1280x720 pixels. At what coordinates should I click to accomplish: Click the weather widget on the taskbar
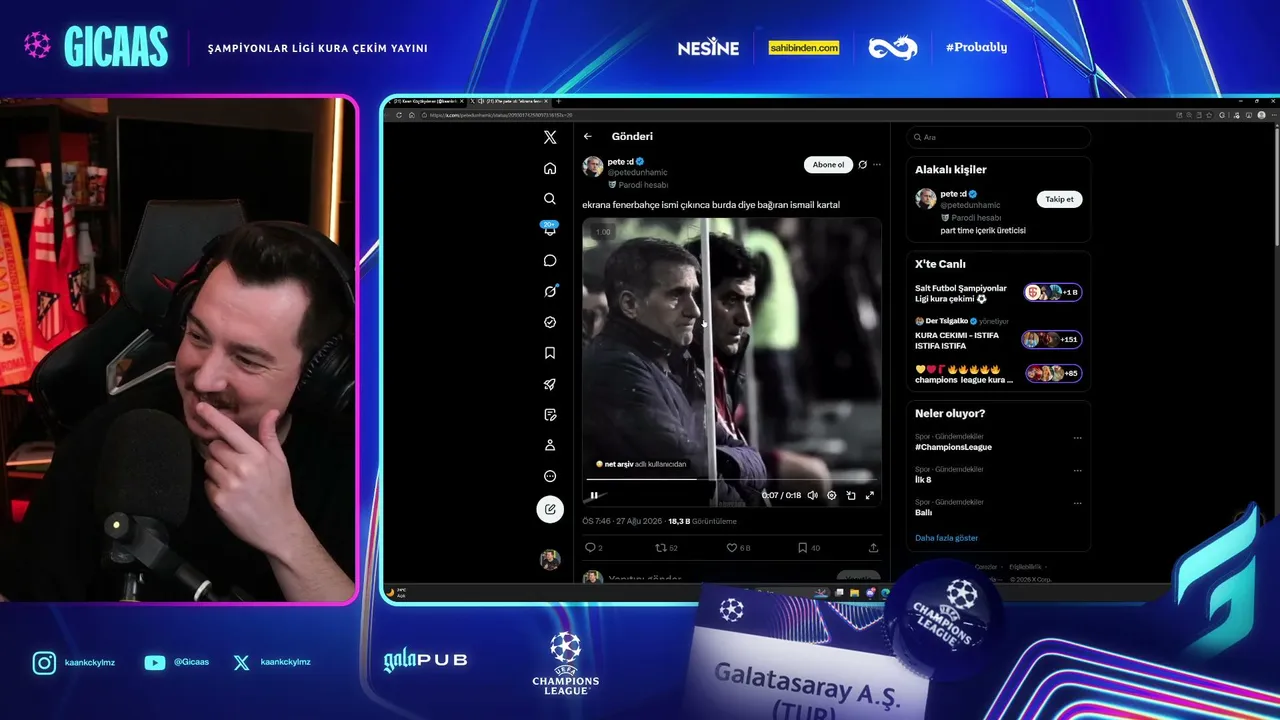[x=398, y=592]
